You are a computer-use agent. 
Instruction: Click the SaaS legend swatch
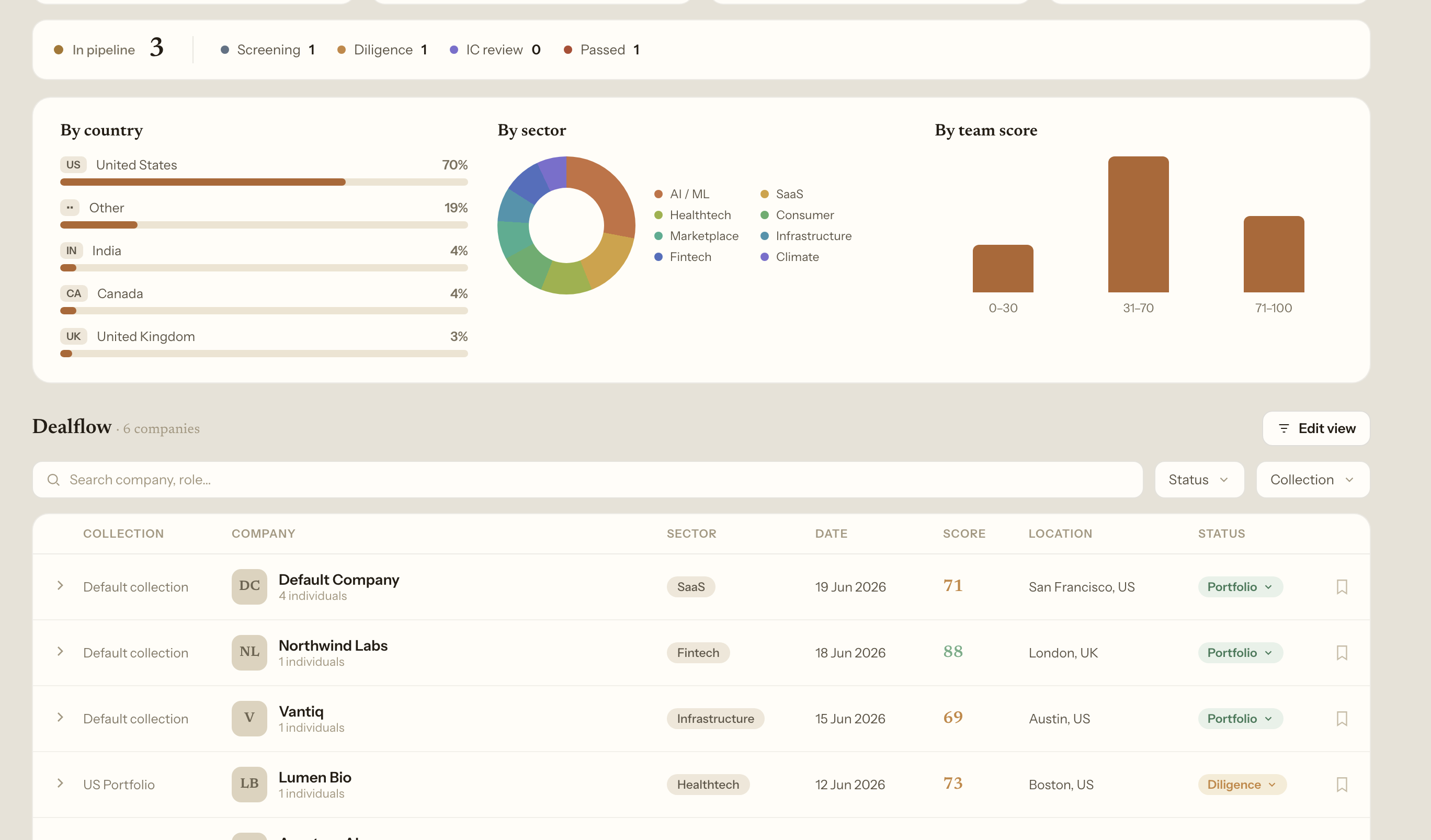click(764, 194)
